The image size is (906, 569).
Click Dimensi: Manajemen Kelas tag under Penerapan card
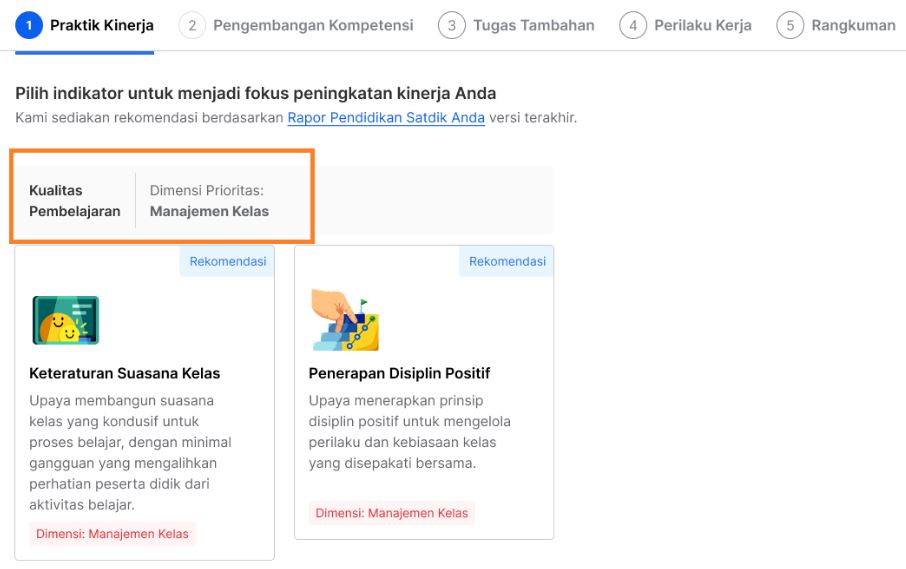(x=392, y=513)
